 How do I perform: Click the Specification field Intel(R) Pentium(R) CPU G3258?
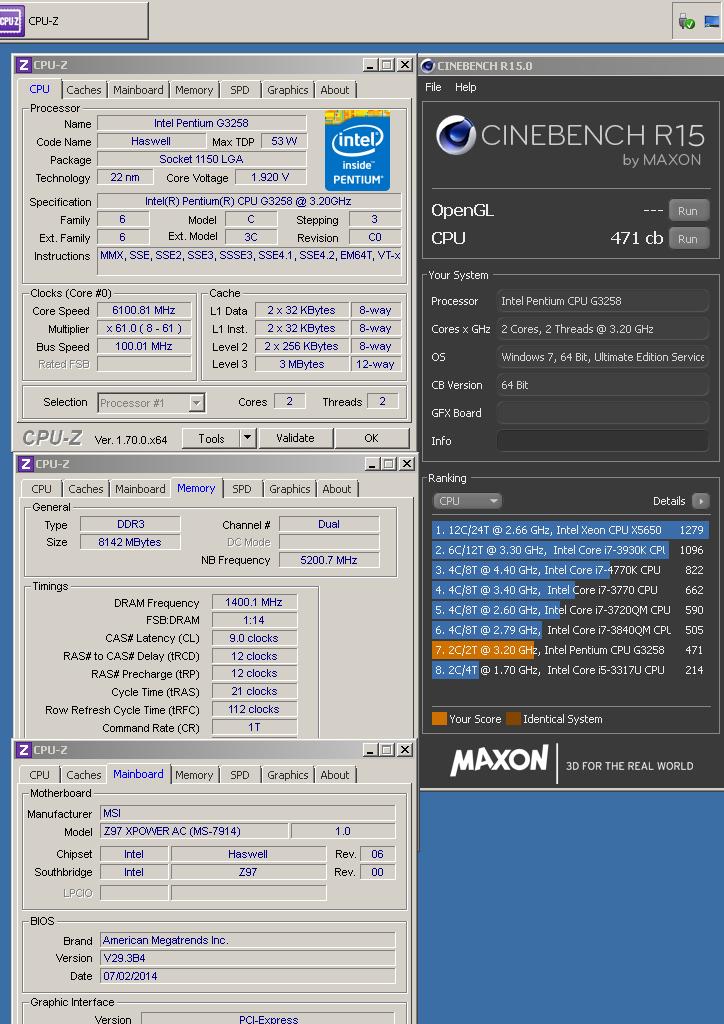point(248,202)
